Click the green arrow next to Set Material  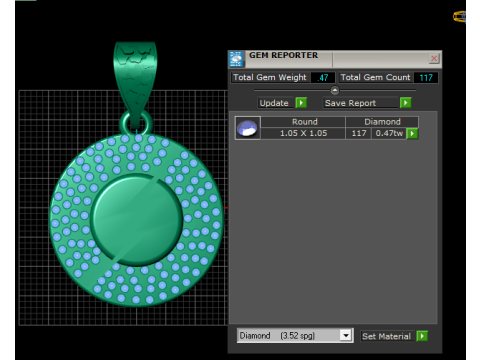pyautogui.click(x=422, y=336)
